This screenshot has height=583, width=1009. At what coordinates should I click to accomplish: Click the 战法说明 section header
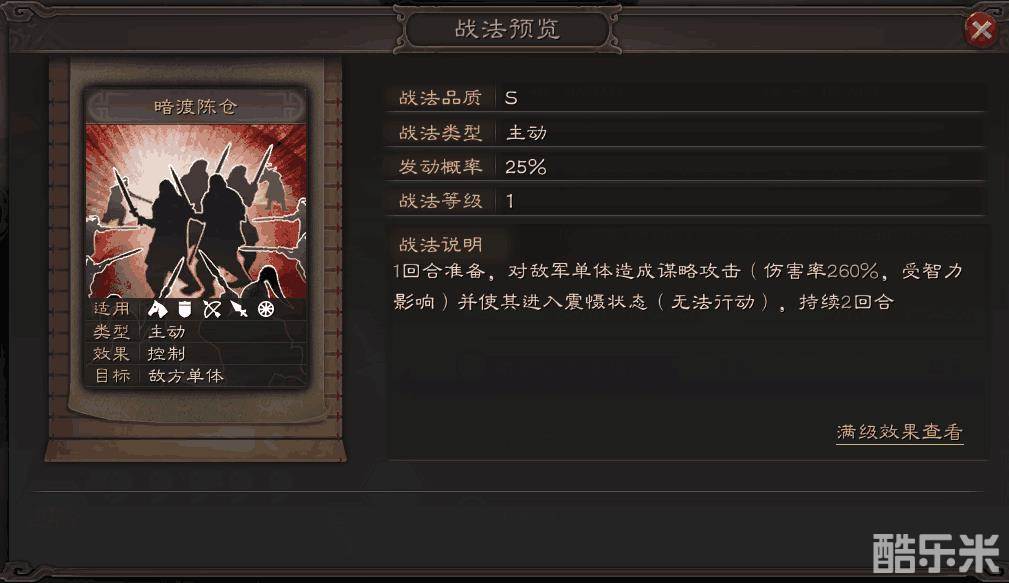(x=441, y=245)
